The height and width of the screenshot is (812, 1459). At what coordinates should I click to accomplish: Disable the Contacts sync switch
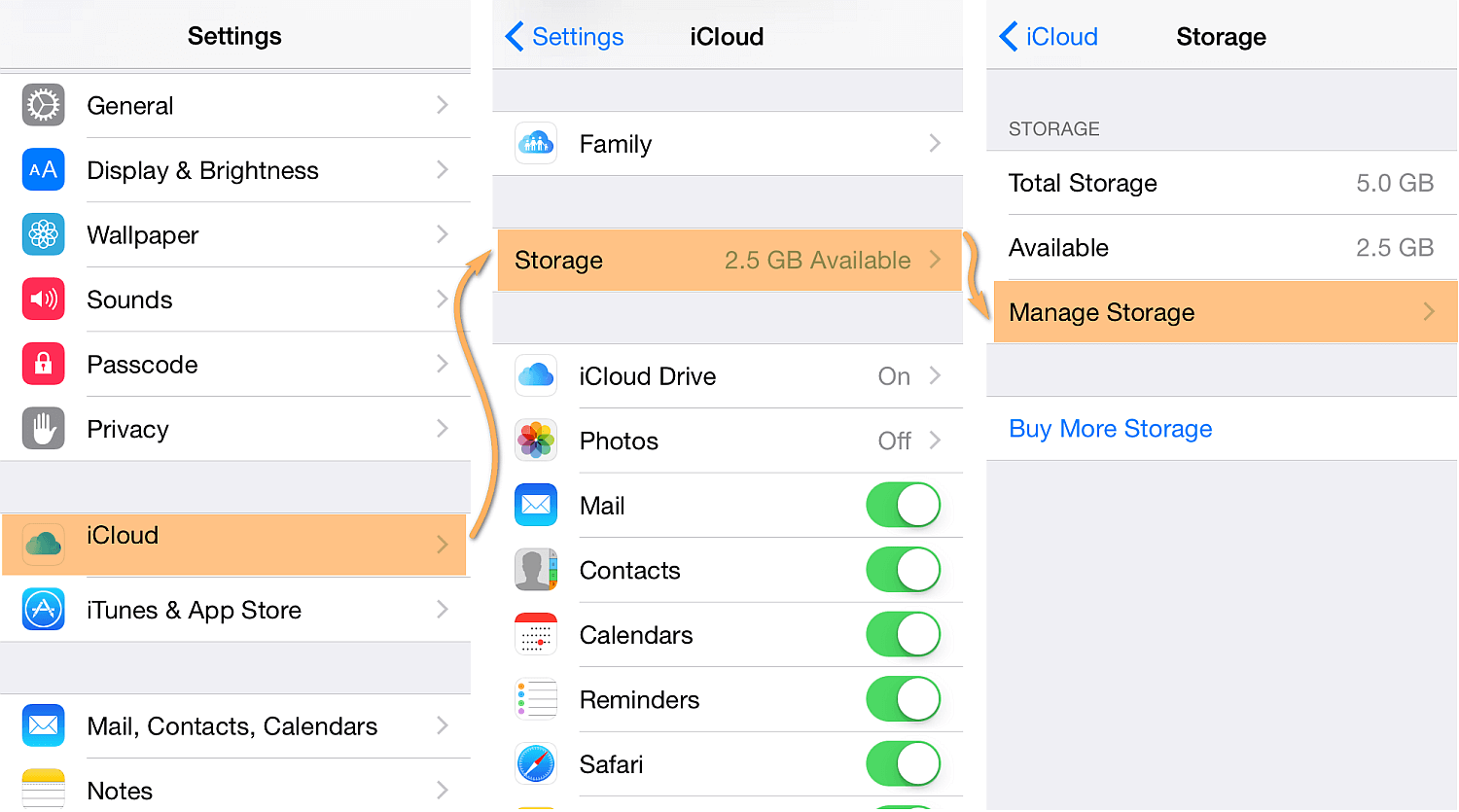tap(903, 570)
